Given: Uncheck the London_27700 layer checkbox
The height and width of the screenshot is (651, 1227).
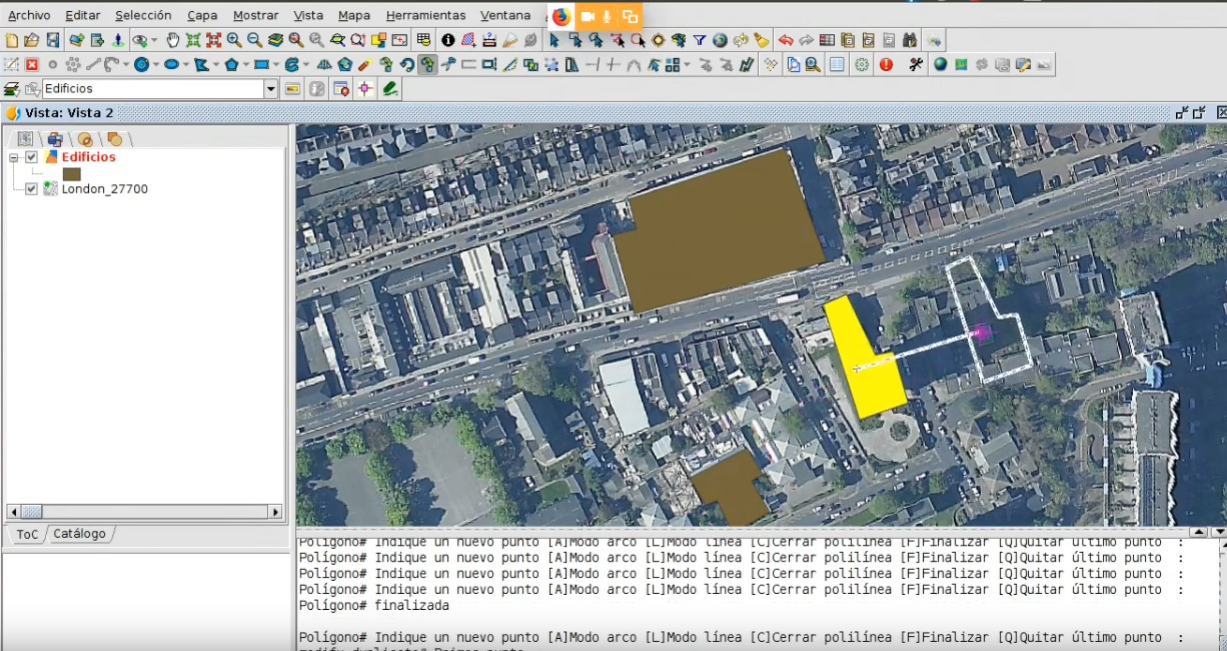Looking at the screenshot, I should [x=32, y=189].
